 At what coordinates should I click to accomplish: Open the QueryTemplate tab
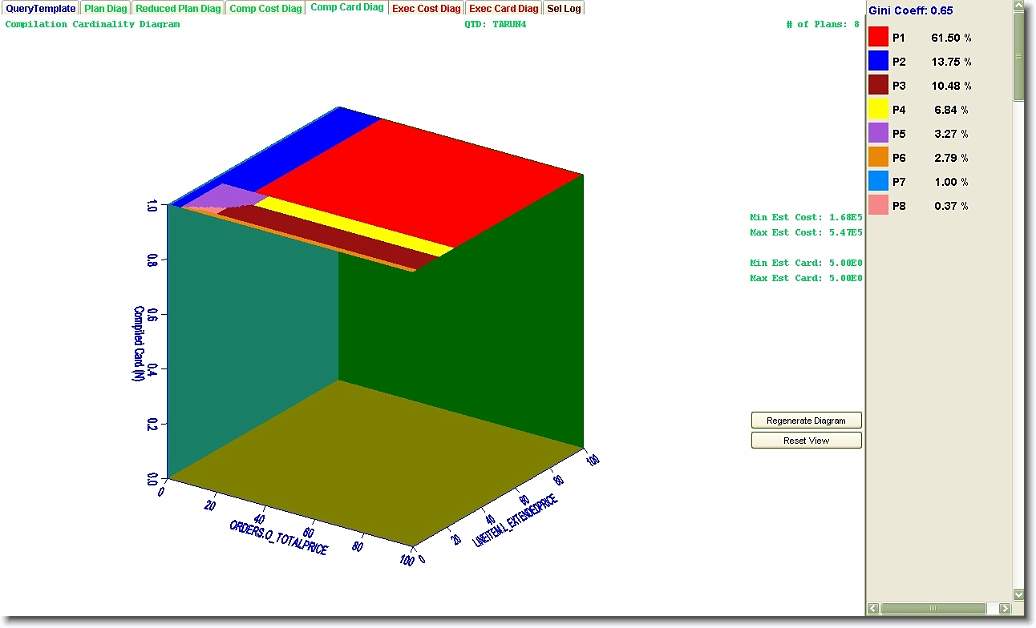coord(40,8)
